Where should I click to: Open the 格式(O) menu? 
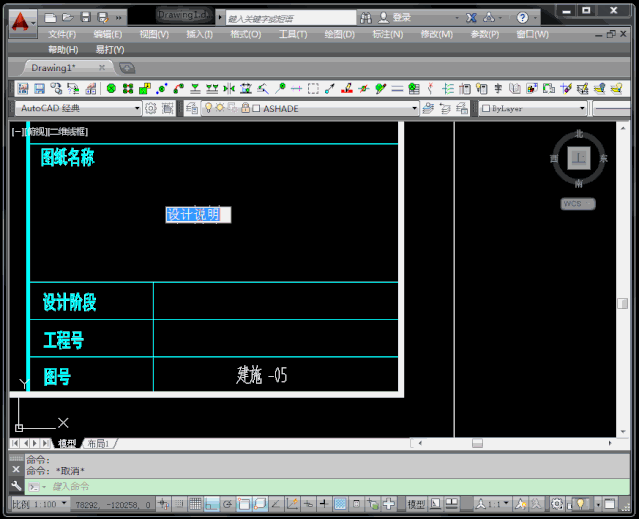[x=245, y=34]
